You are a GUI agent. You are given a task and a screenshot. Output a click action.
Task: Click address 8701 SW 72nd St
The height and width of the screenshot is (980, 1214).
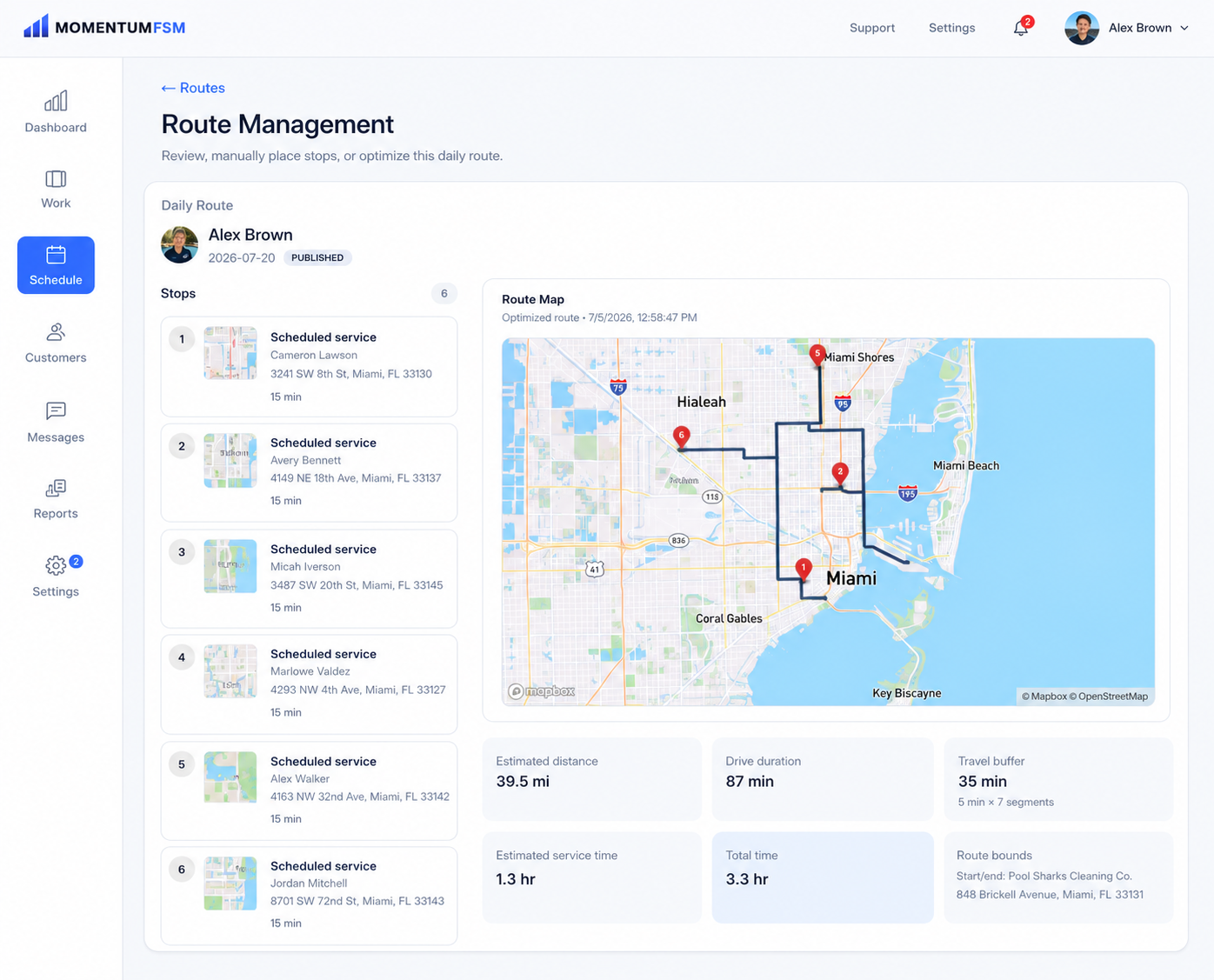[357, 901]
